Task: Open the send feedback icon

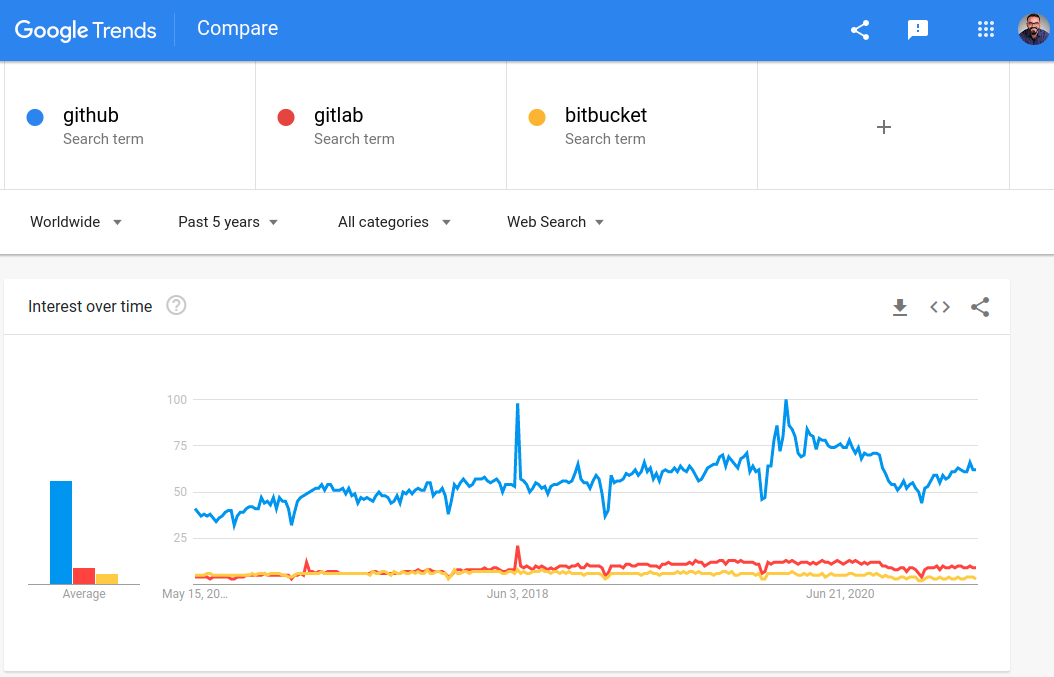Action: (918, 30)
